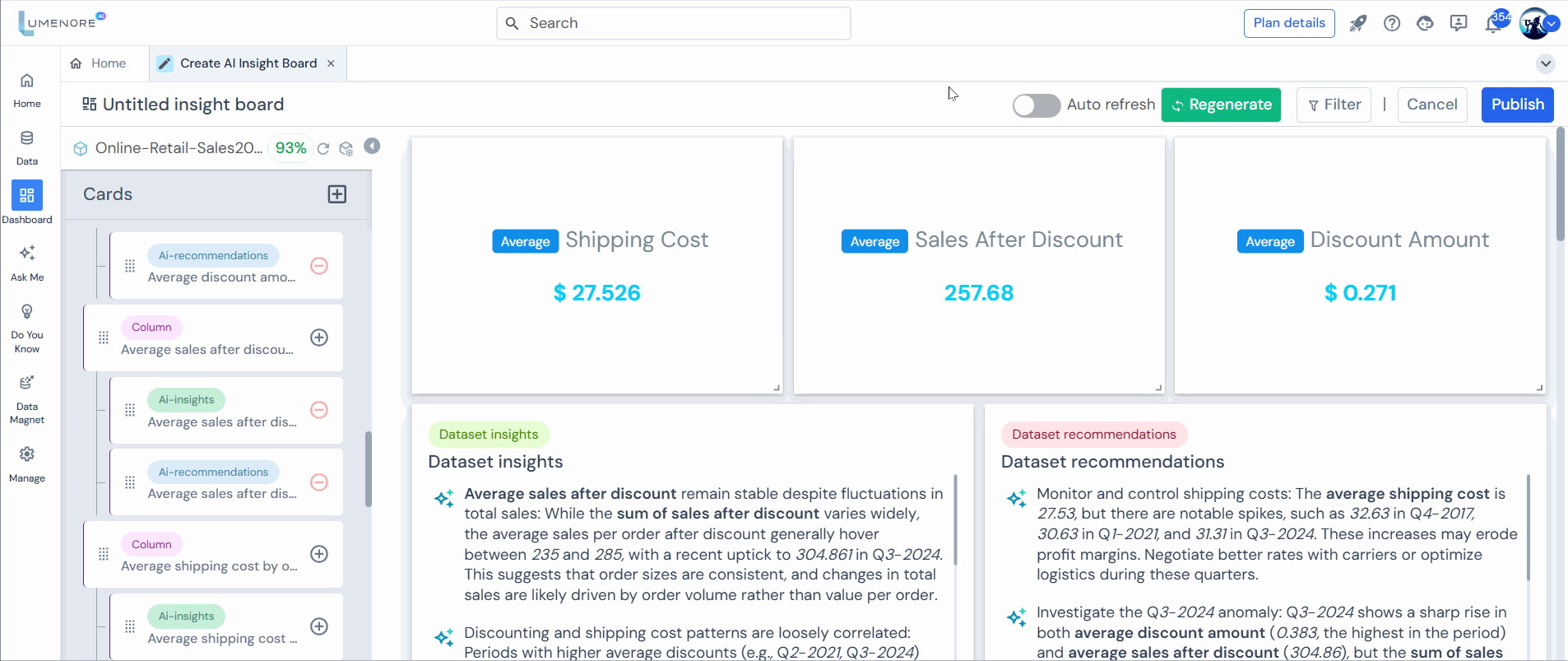This screenshot has height=661, width=1568.
Task: Click the add card plus icon beside Cards
Action: (336, 194)
